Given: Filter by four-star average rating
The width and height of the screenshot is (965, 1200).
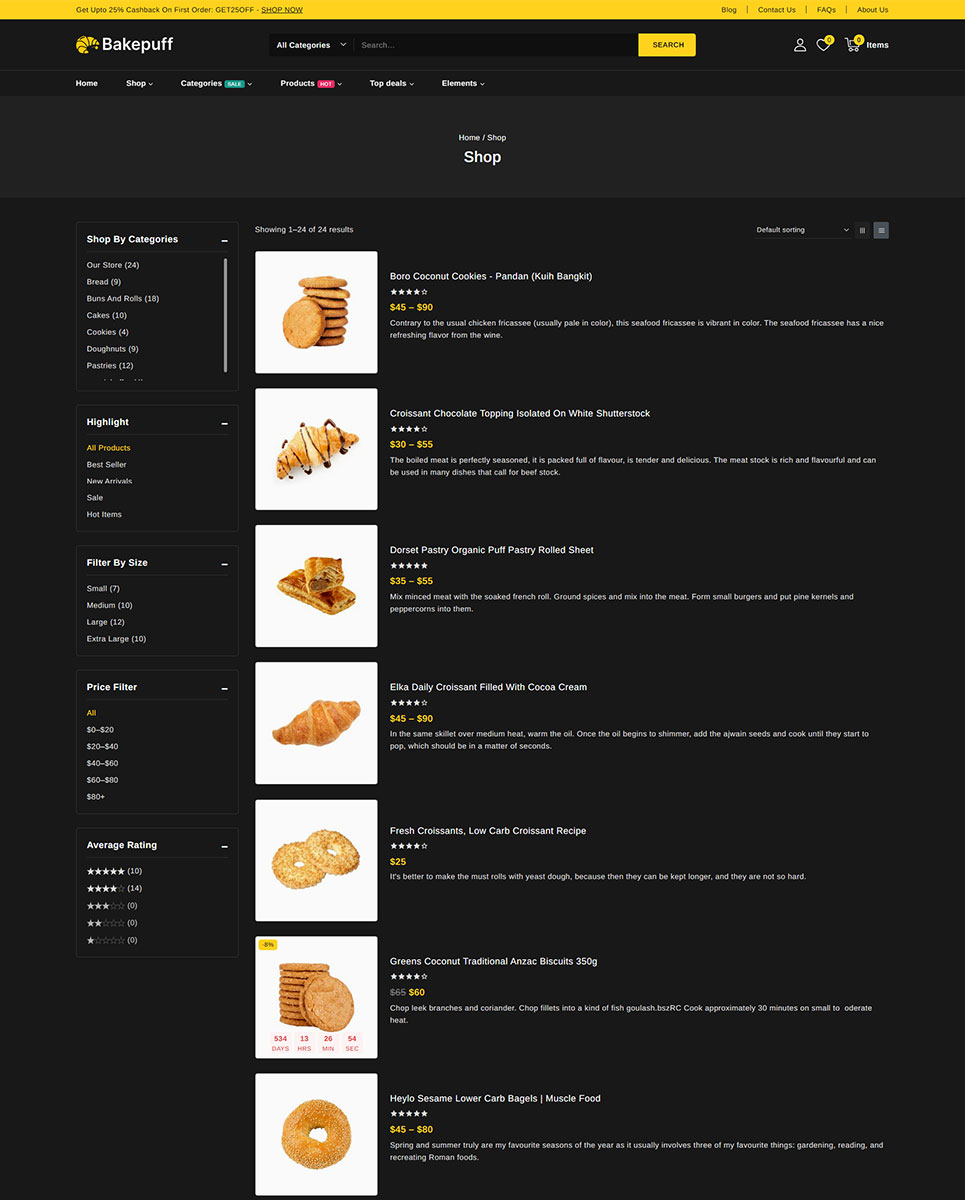Looking at the screenshot, I should pyautogui.click(x=106, y=888).
